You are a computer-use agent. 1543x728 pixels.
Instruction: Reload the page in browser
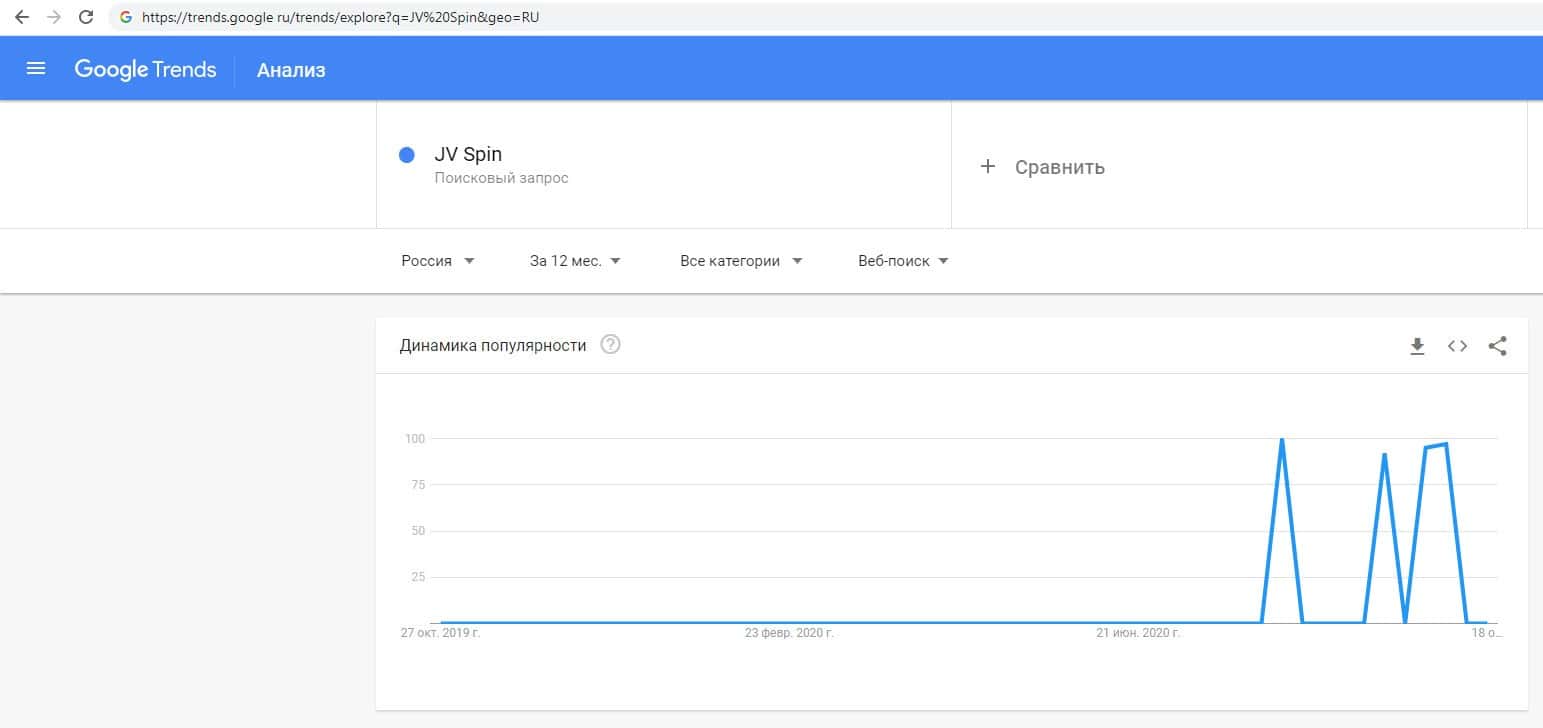86,17
